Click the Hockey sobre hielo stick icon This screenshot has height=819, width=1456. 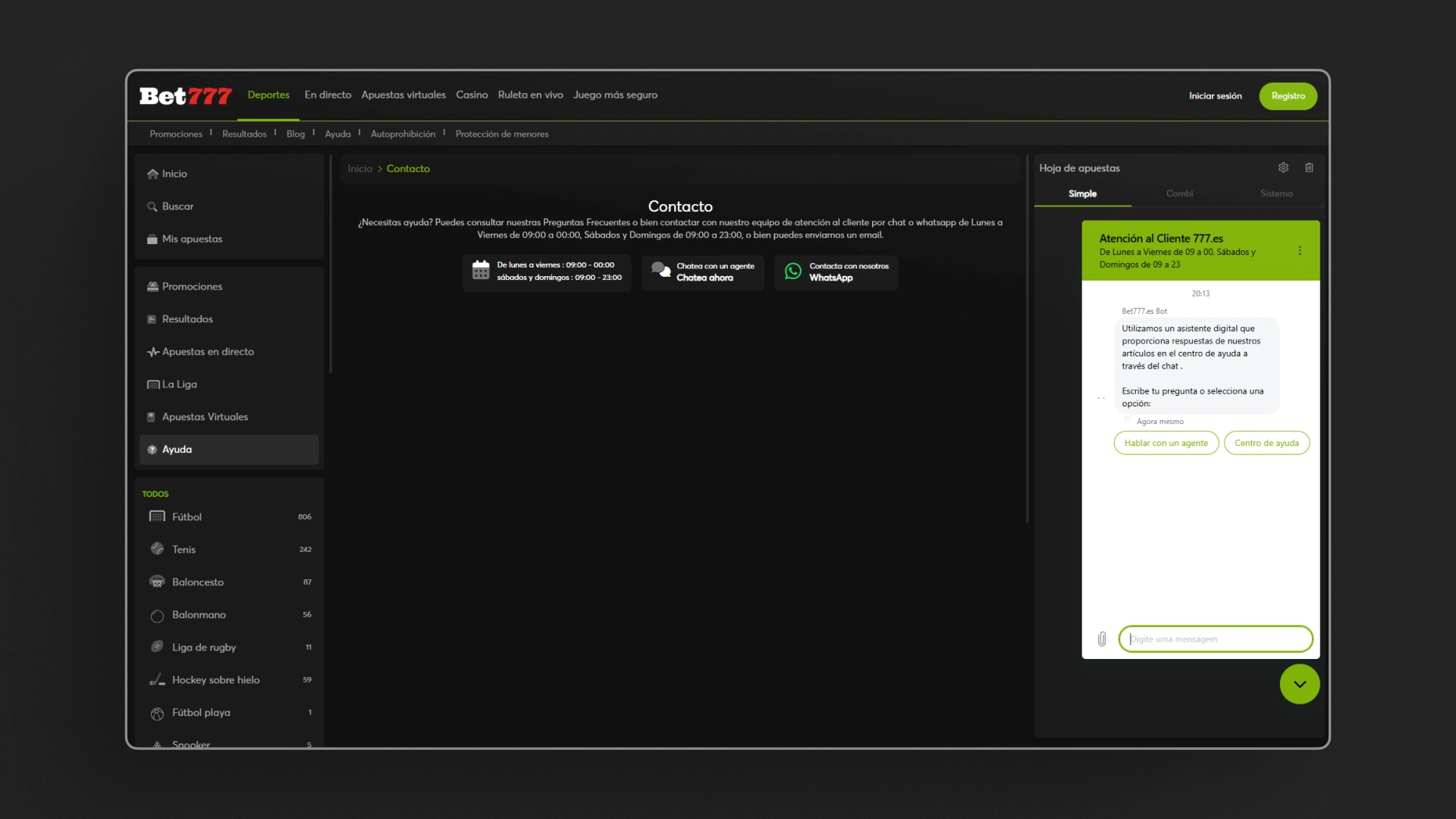157,679
